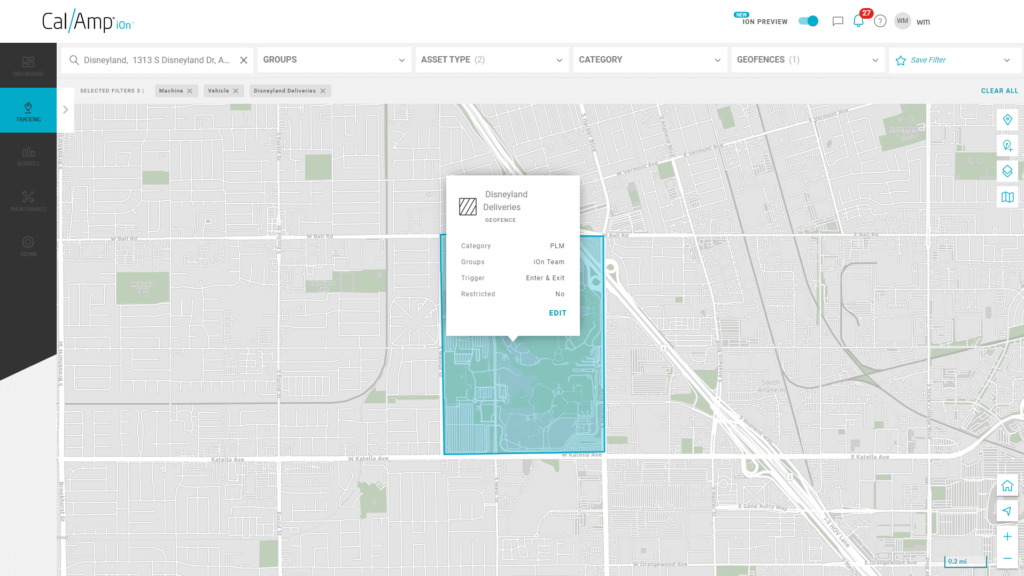Open the Admin section

click(x=28, y=243)
